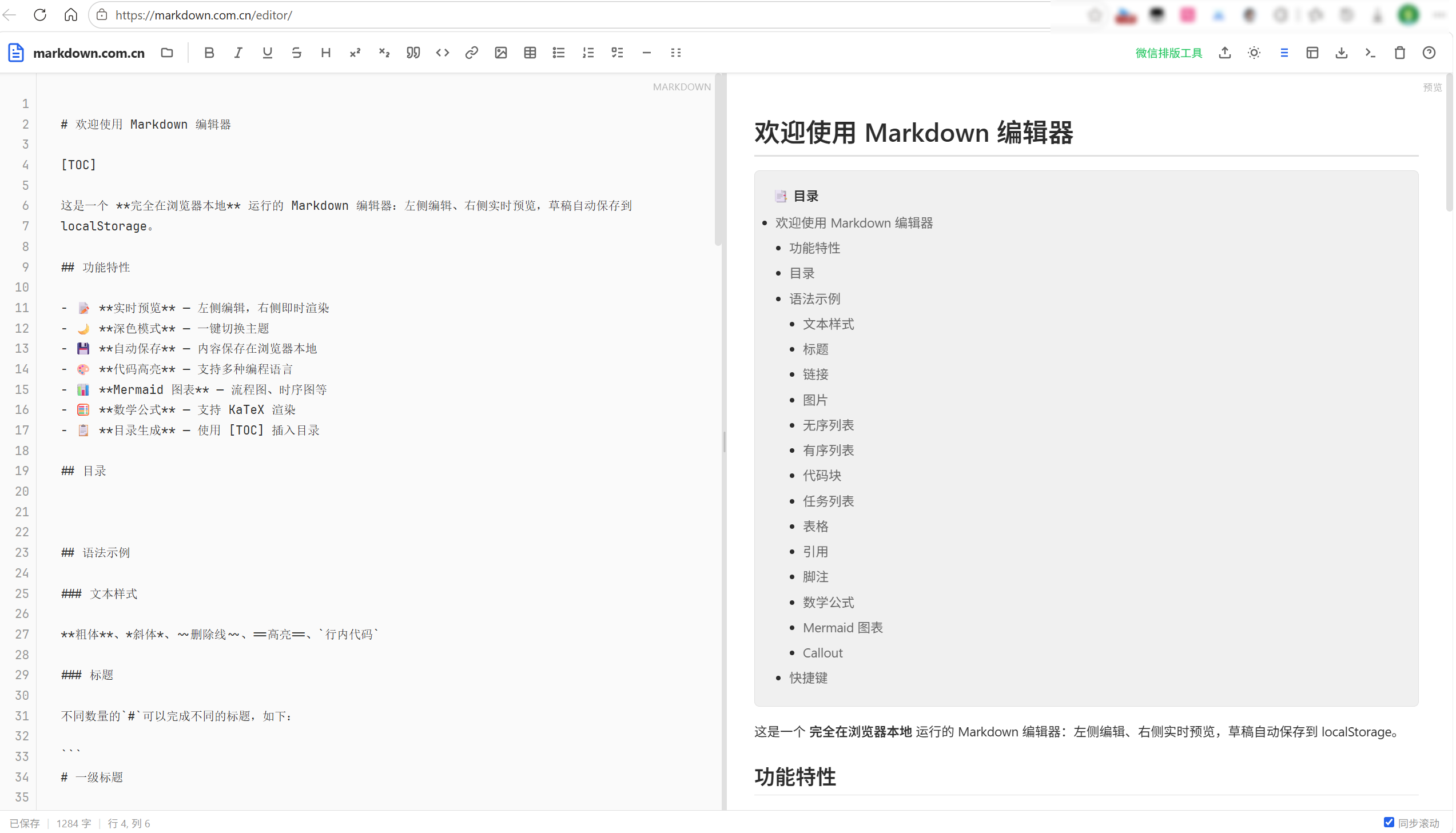This screenshot has width=1456, height=833.
Task: Click the editor pane vertical scrollbar
Action: click(x=718, y=160)
